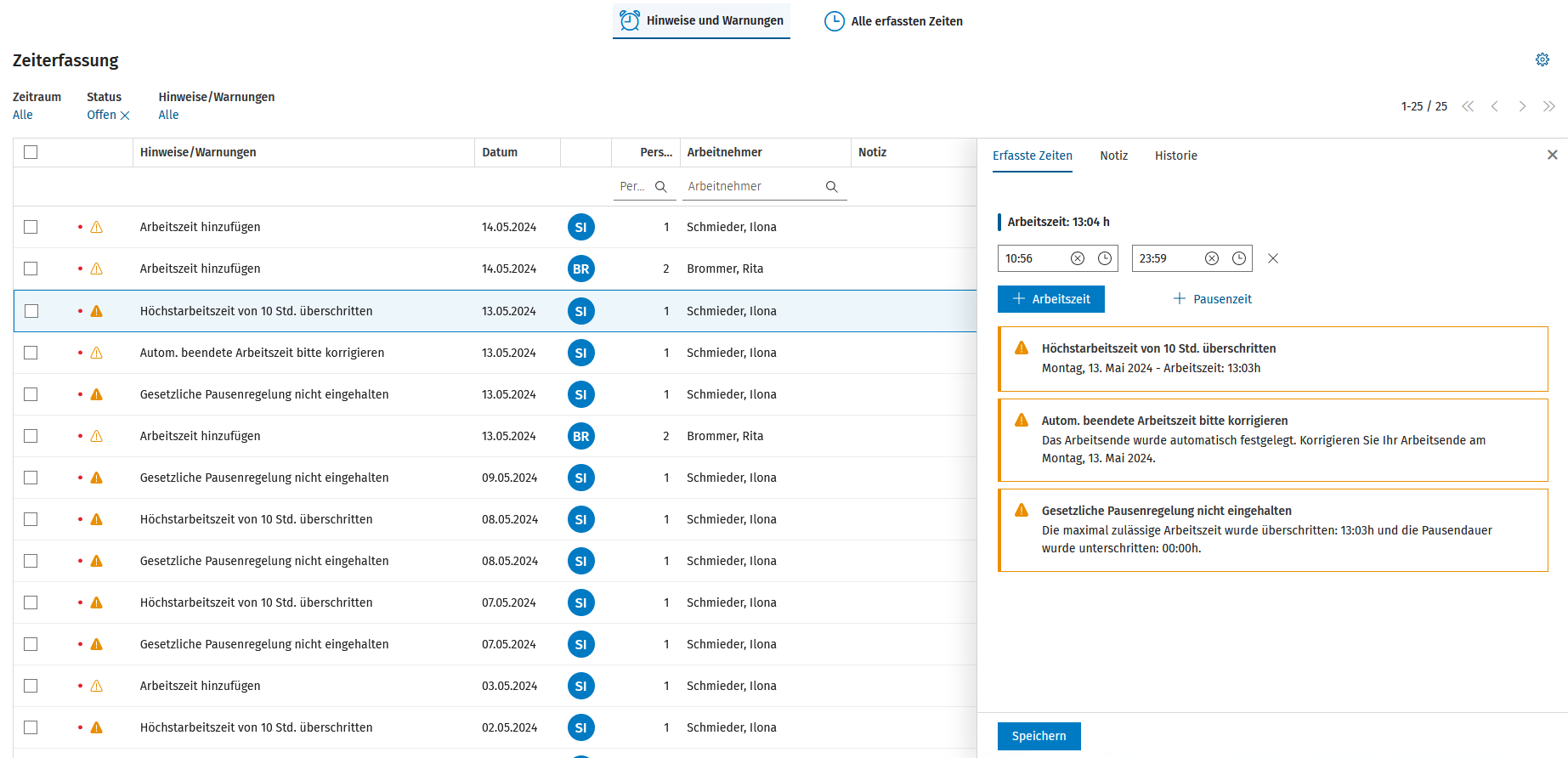
Task: Open the settings gear icon
Action: click(1542, 59)
